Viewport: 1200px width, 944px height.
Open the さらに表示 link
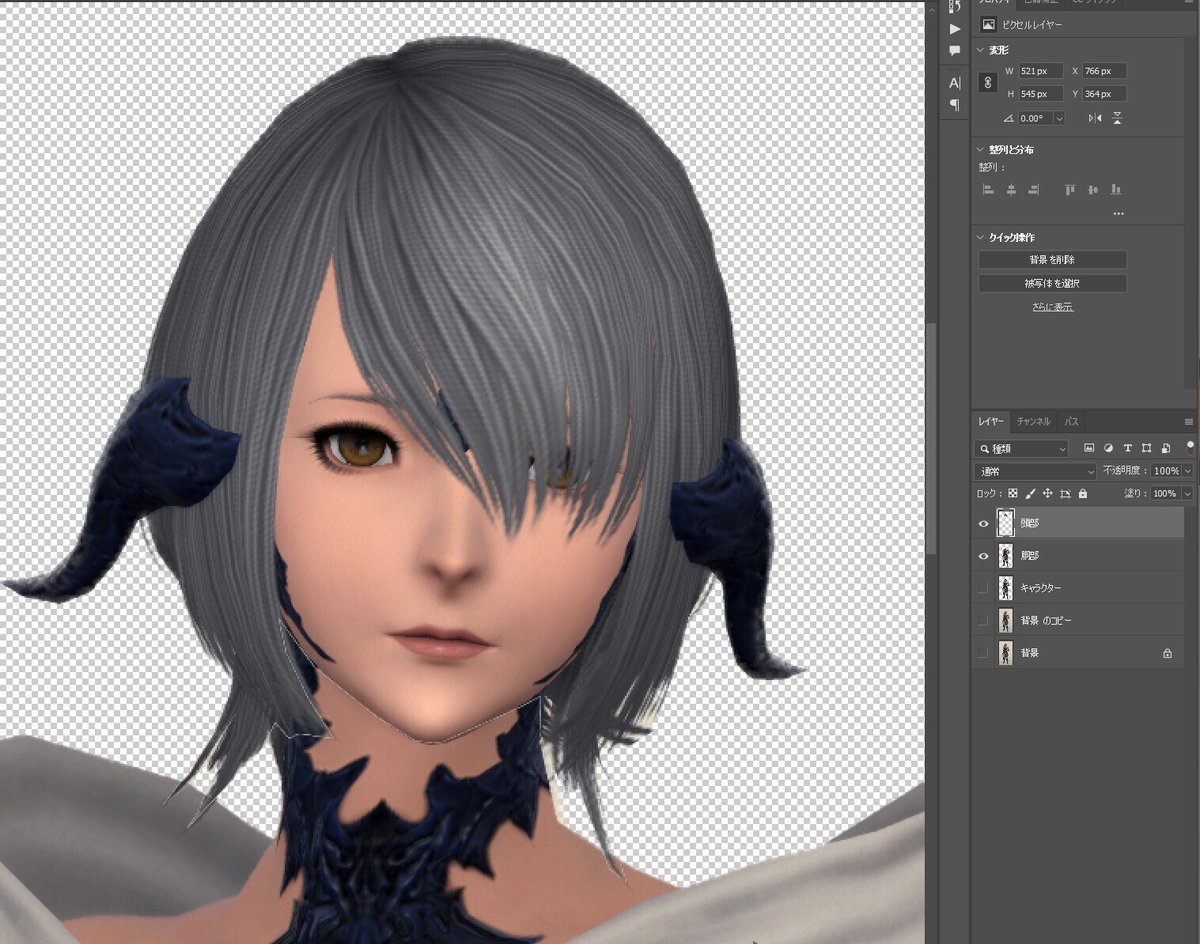1053,306
